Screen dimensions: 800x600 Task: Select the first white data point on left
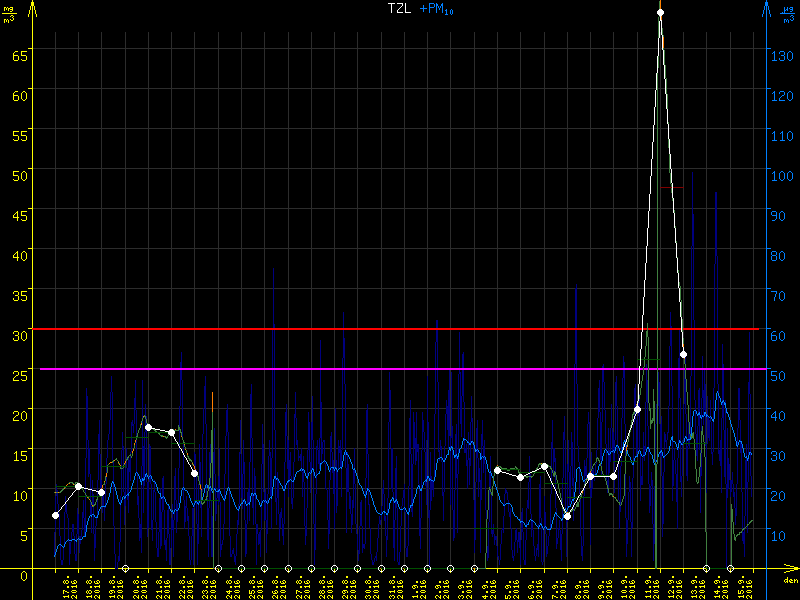[55, 515]
